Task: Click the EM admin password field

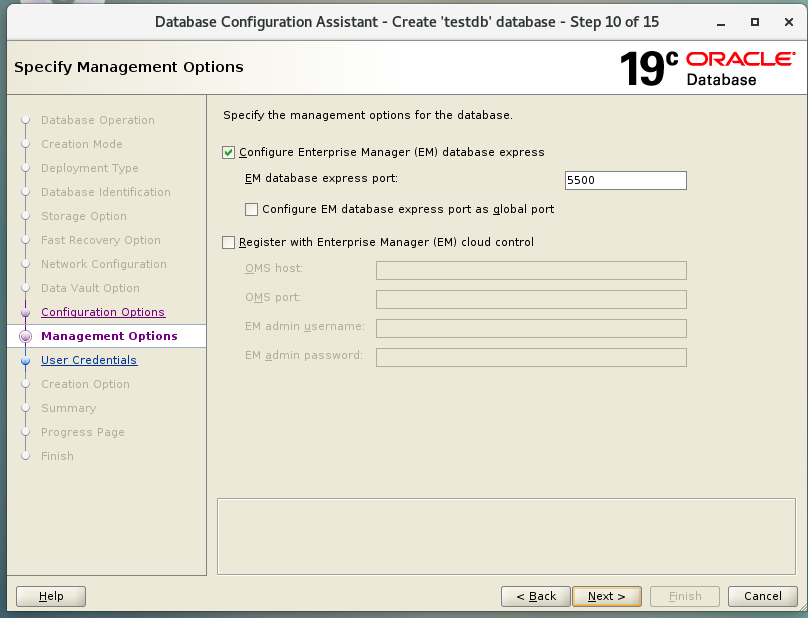Action: [x=531, y=357]
